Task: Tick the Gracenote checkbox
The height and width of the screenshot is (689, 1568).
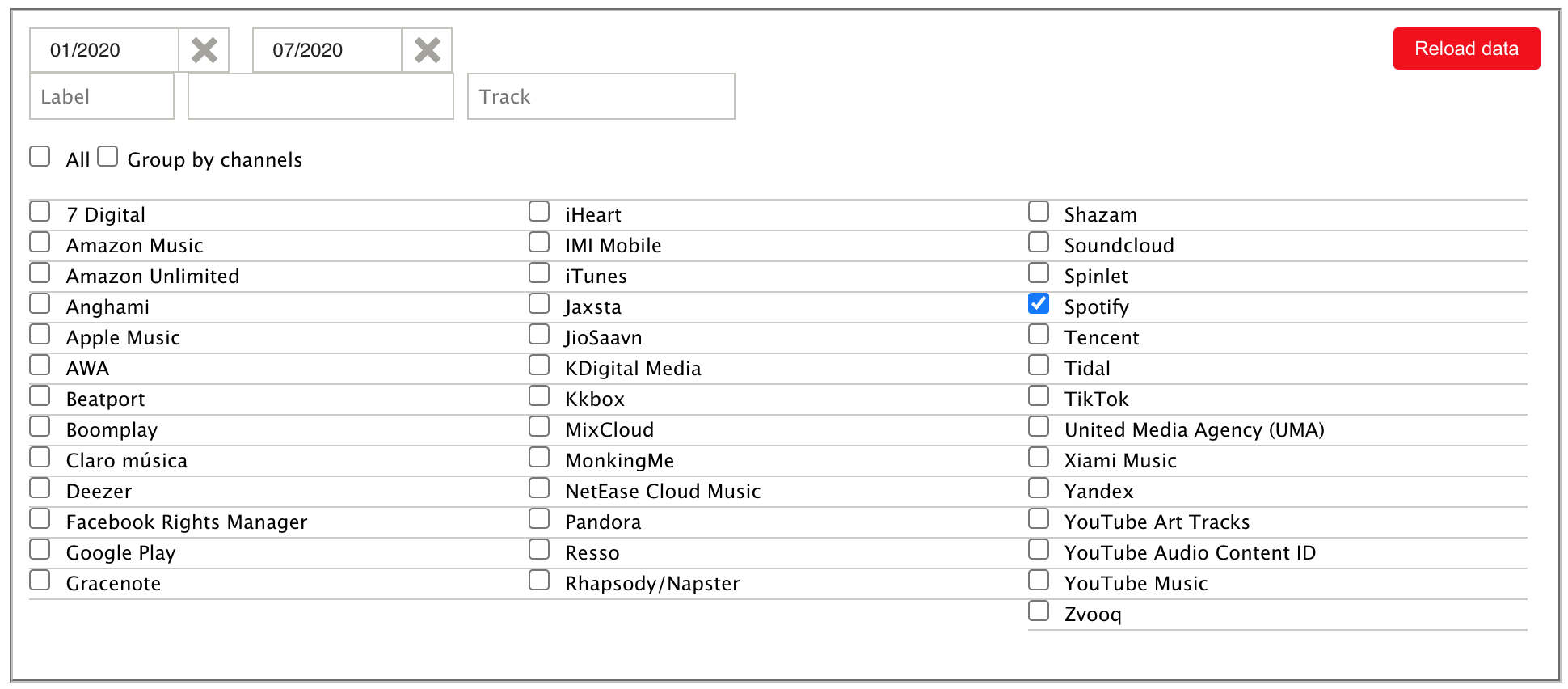Action: click(x=40, y=580)
